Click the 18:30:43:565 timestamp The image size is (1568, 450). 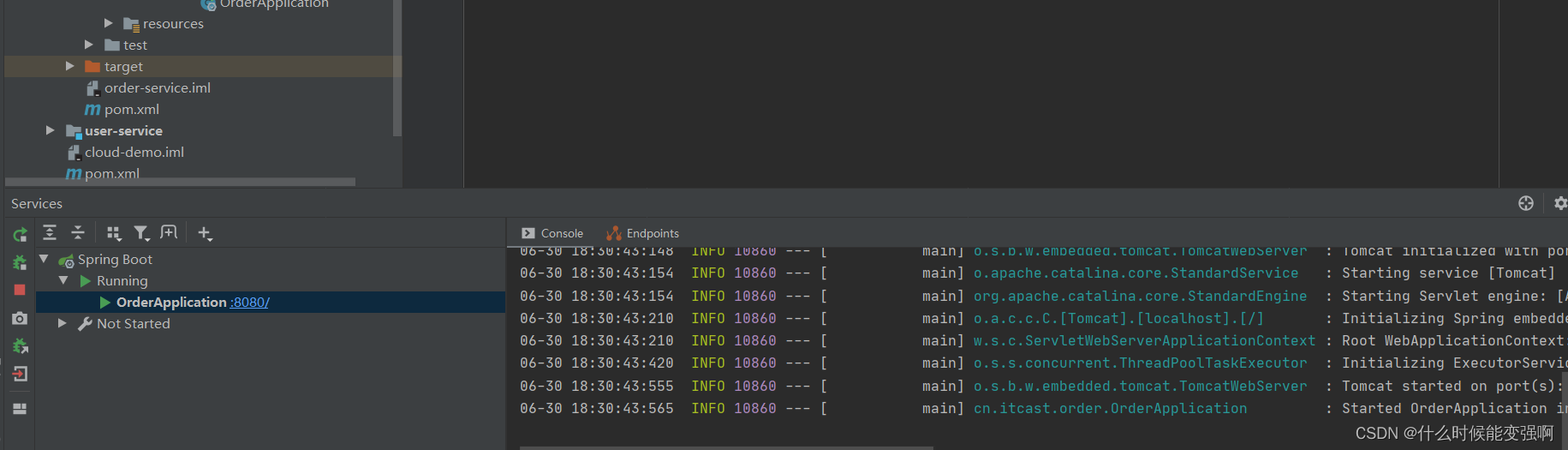(623, 408)
